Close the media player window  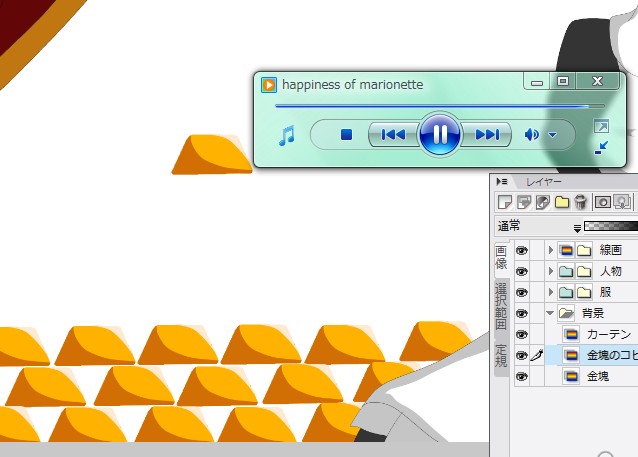pyautogui.click(x=597, y=81)
